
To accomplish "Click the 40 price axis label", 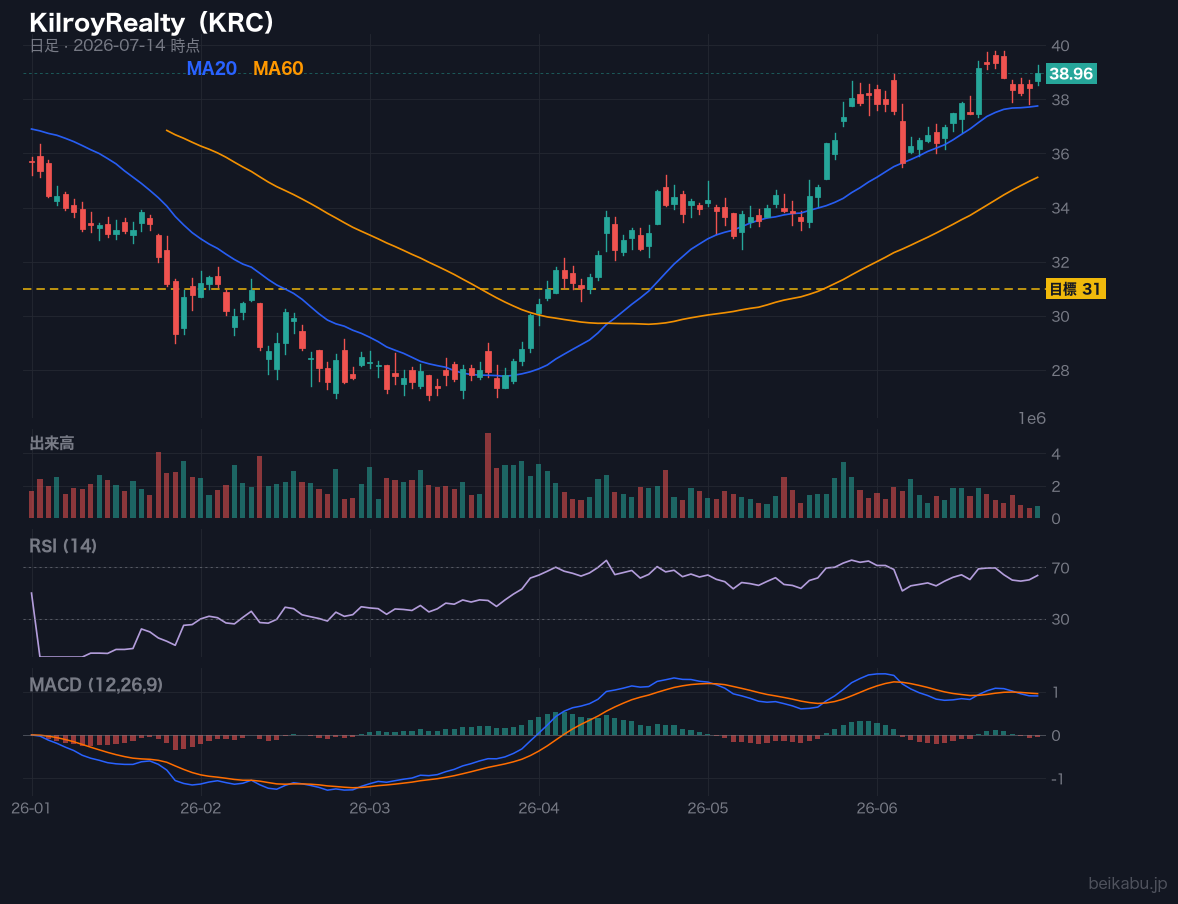I will tap(1060, 46).
